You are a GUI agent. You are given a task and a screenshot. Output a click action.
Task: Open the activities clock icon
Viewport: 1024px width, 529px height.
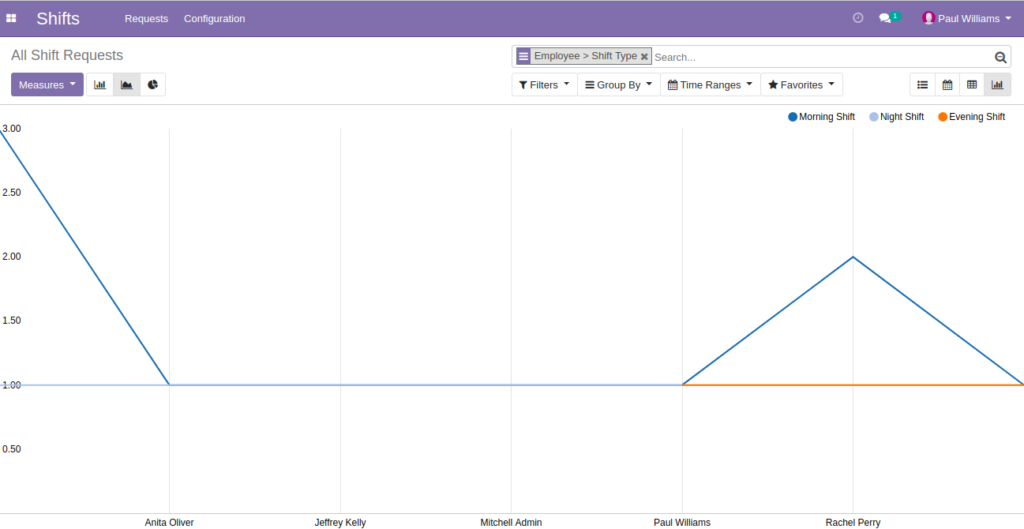click(858, 18)
